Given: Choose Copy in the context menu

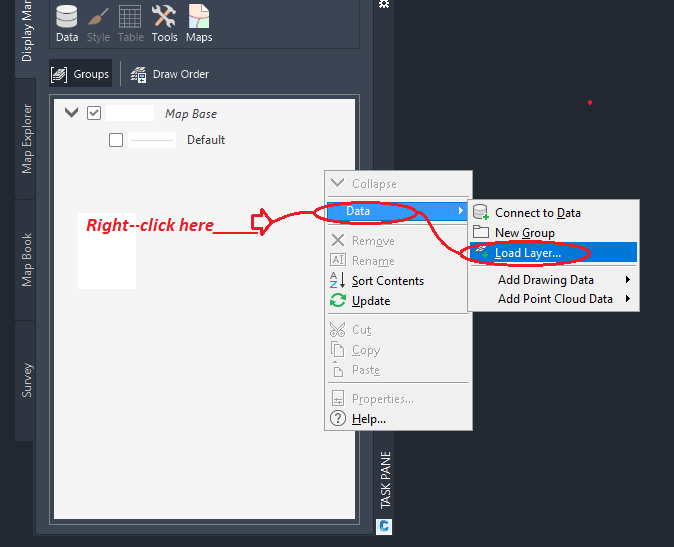Looking at the screenshot, I should (398, 350).
